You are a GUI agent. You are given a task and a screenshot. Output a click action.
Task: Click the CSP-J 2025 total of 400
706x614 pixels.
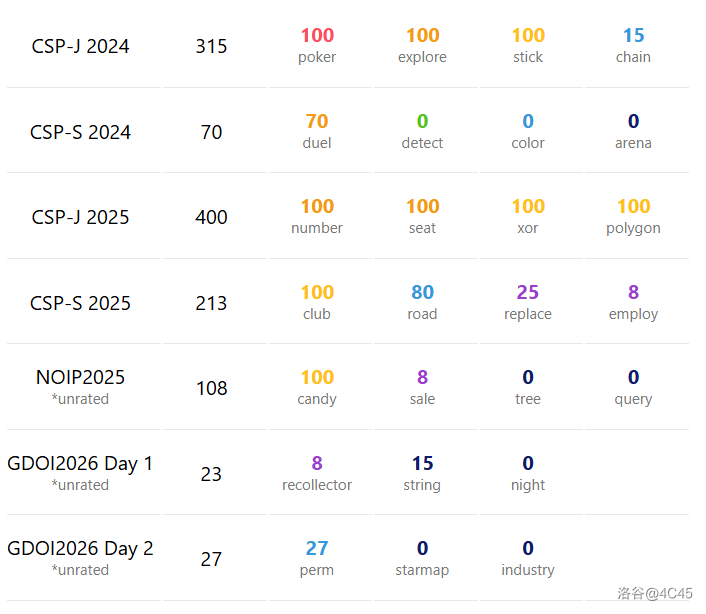point(211,217)
